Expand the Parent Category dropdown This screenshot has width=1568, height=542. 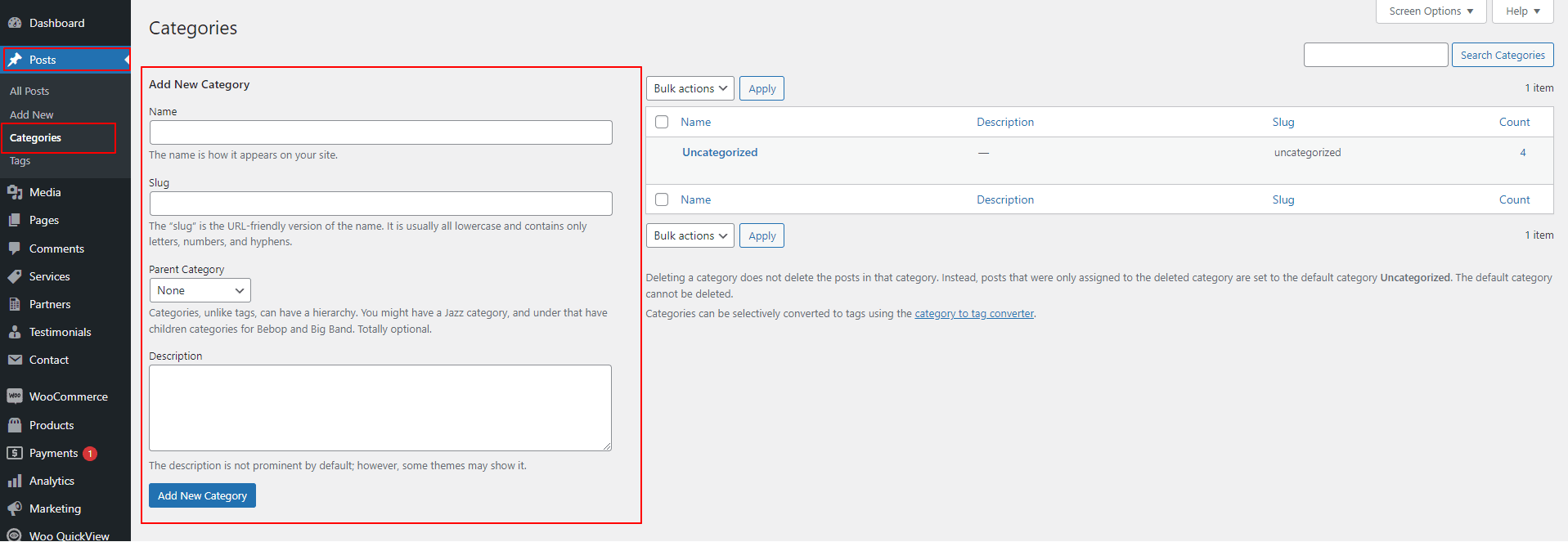coord(200,290)
